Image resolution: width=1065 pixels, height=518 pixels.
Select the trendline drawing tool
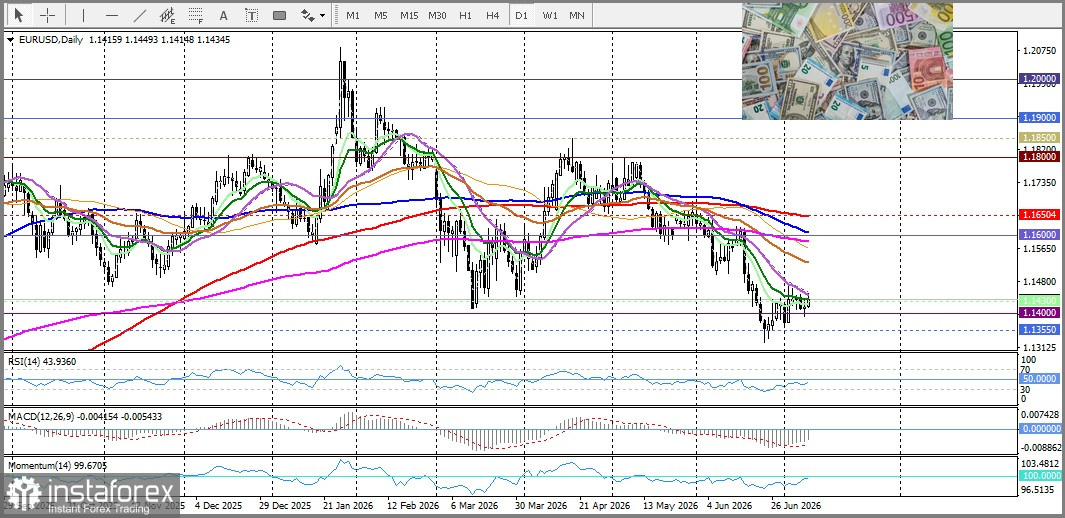(x=140, y=15)
